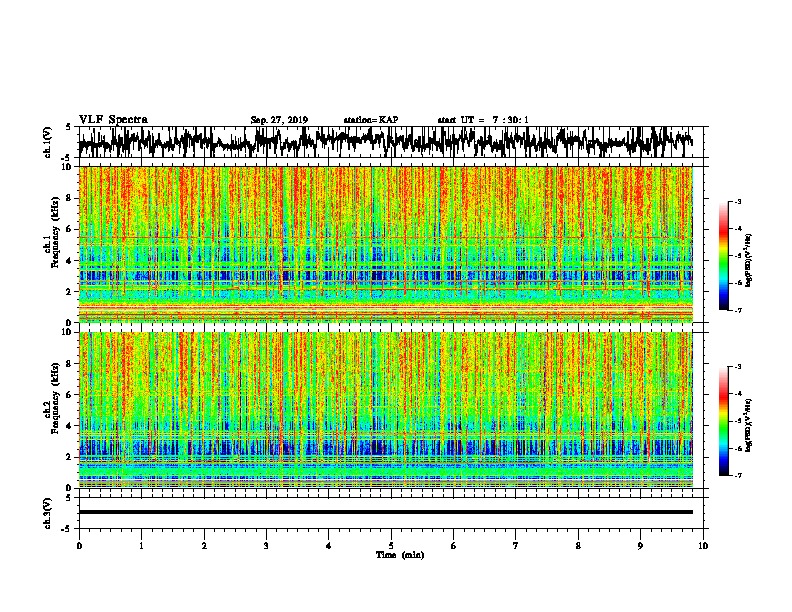This screenshot has height=612, width=792.
Task: Click time axis tick label "9"
Action: 640,546
